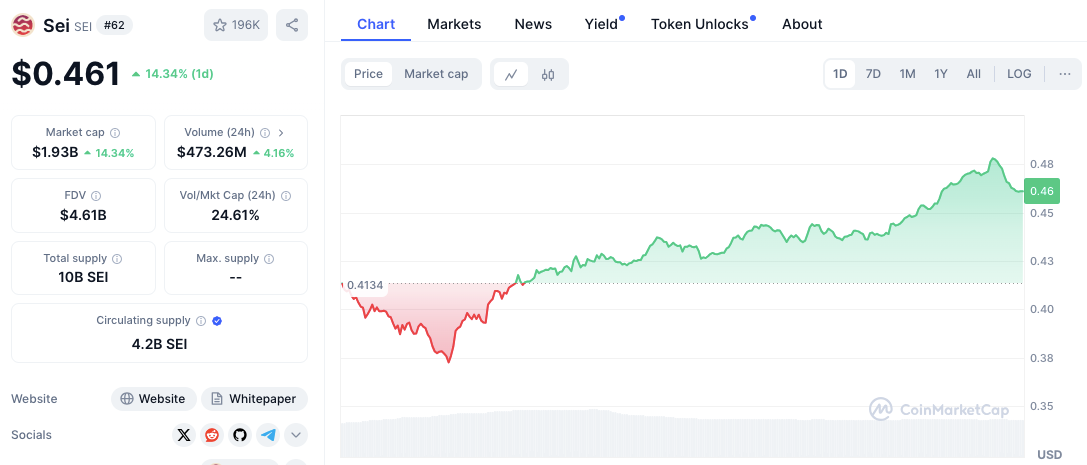Toggle chart to Price view

click(368, 74)
